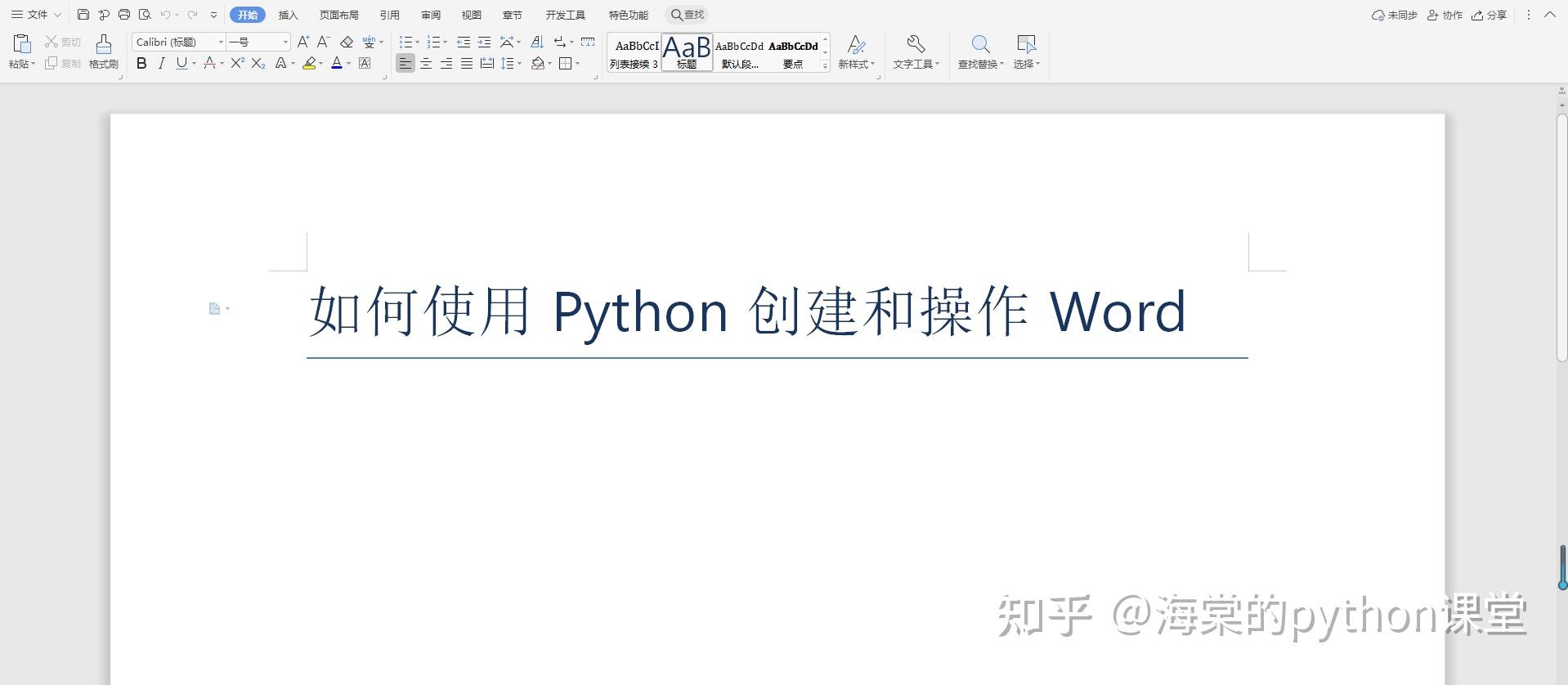1568x685 pixels.
Task: Toggle bold formatting
Action: coord(141,63)
